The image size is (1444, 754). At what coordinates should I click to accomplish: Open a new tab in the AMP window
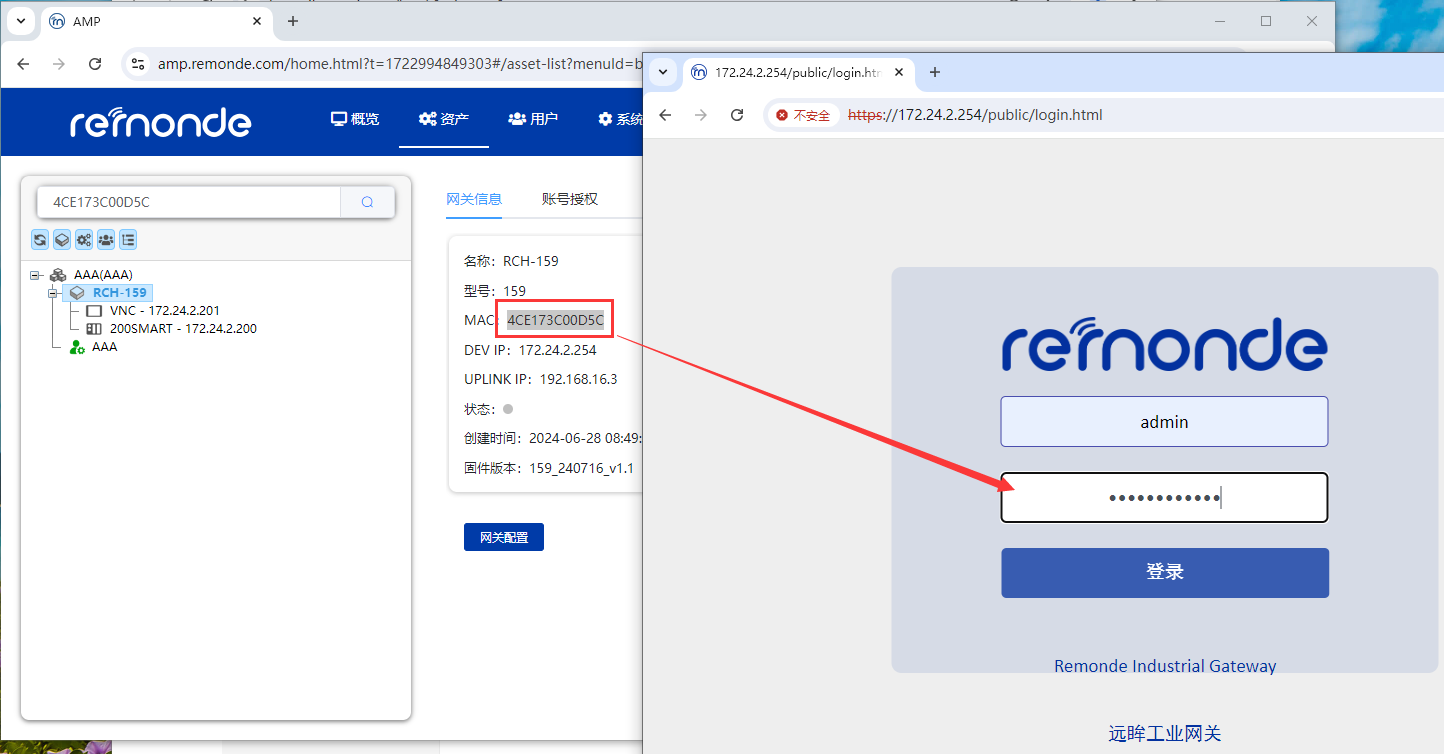pos(292,21)
